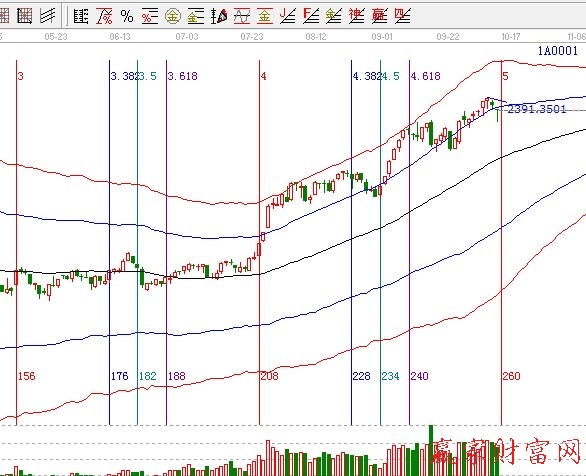Select the cycle line marked 3.618
The width and height of the screenshot is (586, 476).
tap(166, 242)
